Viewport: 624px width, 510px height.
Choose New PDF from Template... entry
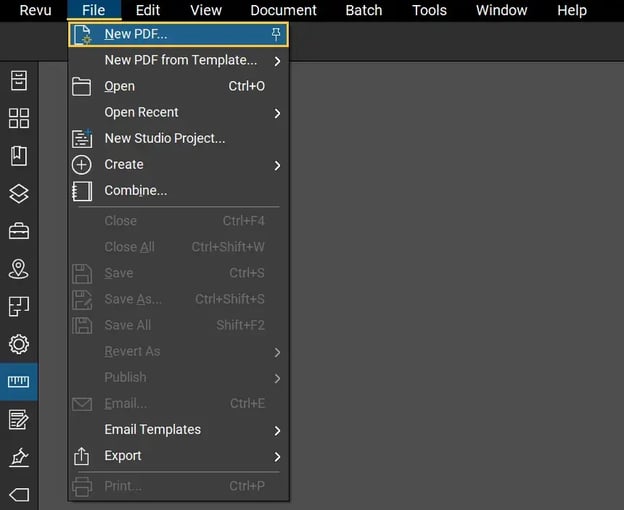tap(178, 60)
